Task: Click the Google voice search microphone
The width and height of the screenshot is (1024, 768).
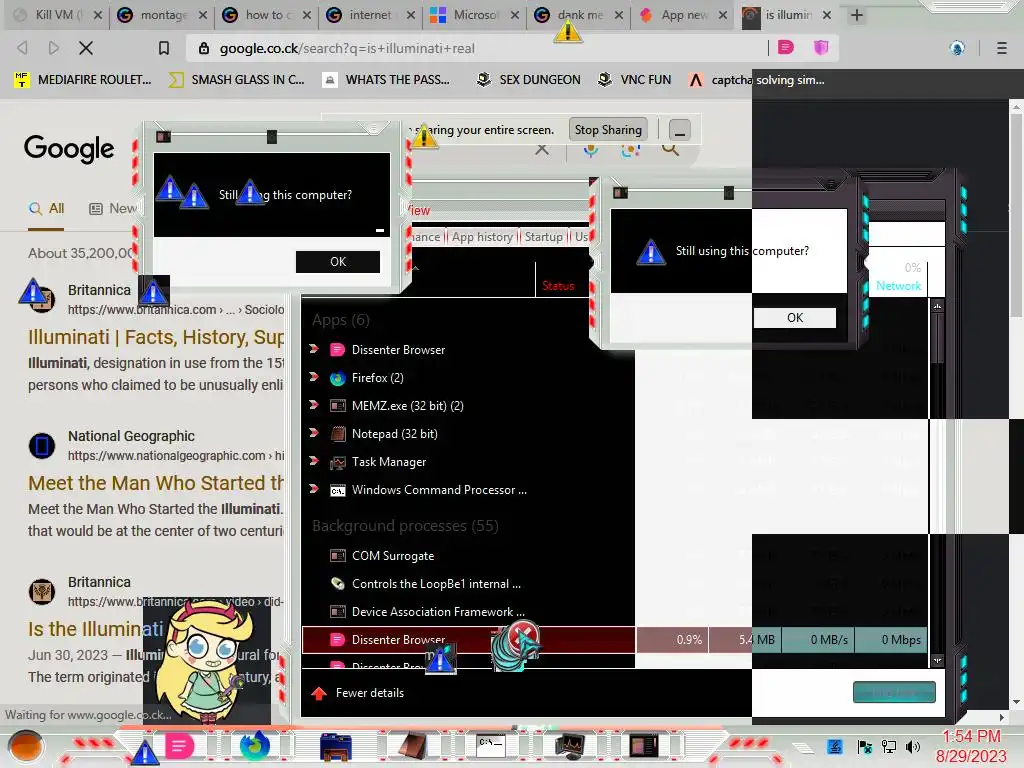Action: [x=590, y=150]
